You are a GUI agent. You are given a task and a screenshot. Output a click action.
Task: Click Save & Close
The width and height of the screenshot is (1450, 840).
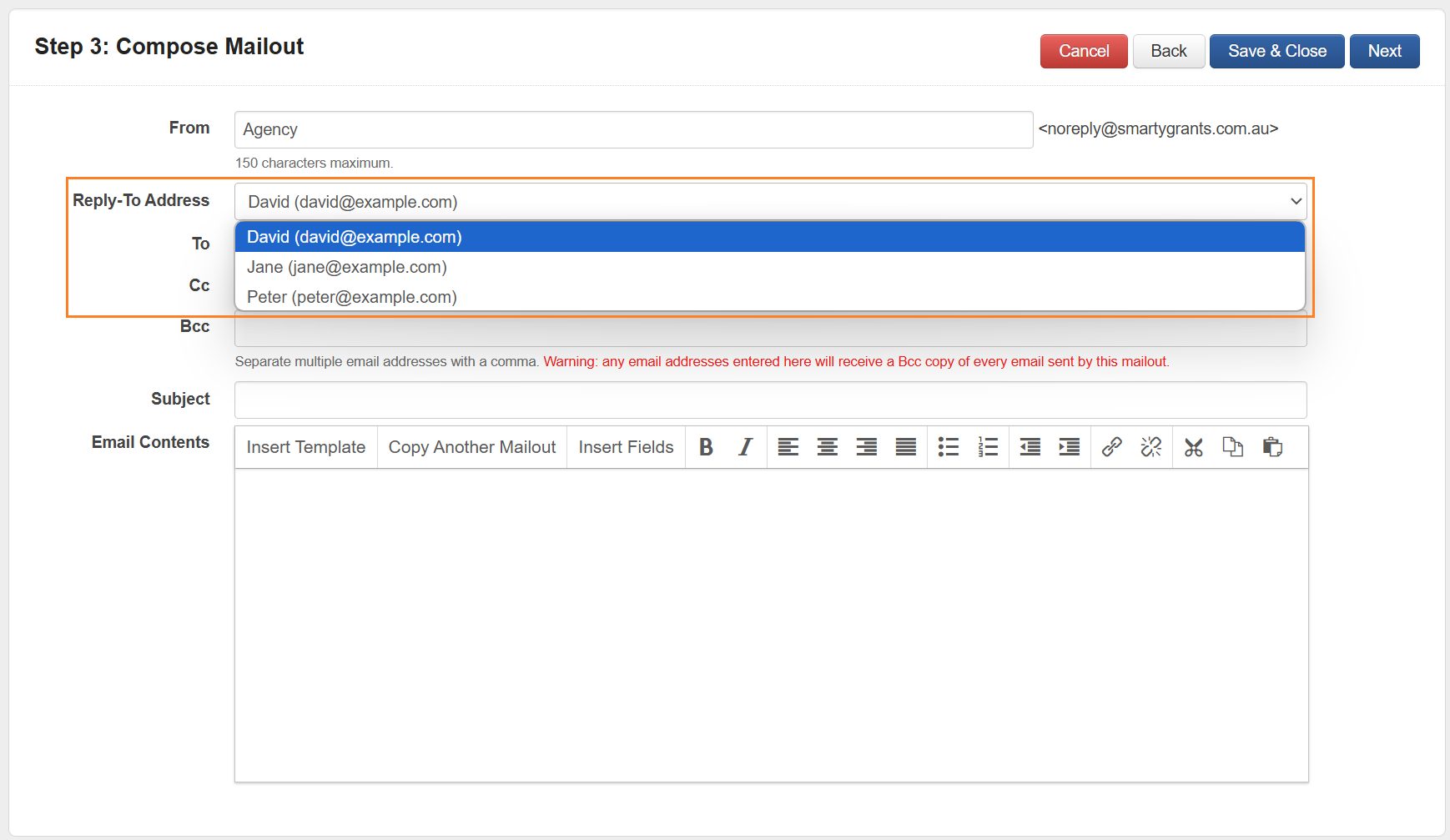pyautogui.click(x=1276, y=51)
